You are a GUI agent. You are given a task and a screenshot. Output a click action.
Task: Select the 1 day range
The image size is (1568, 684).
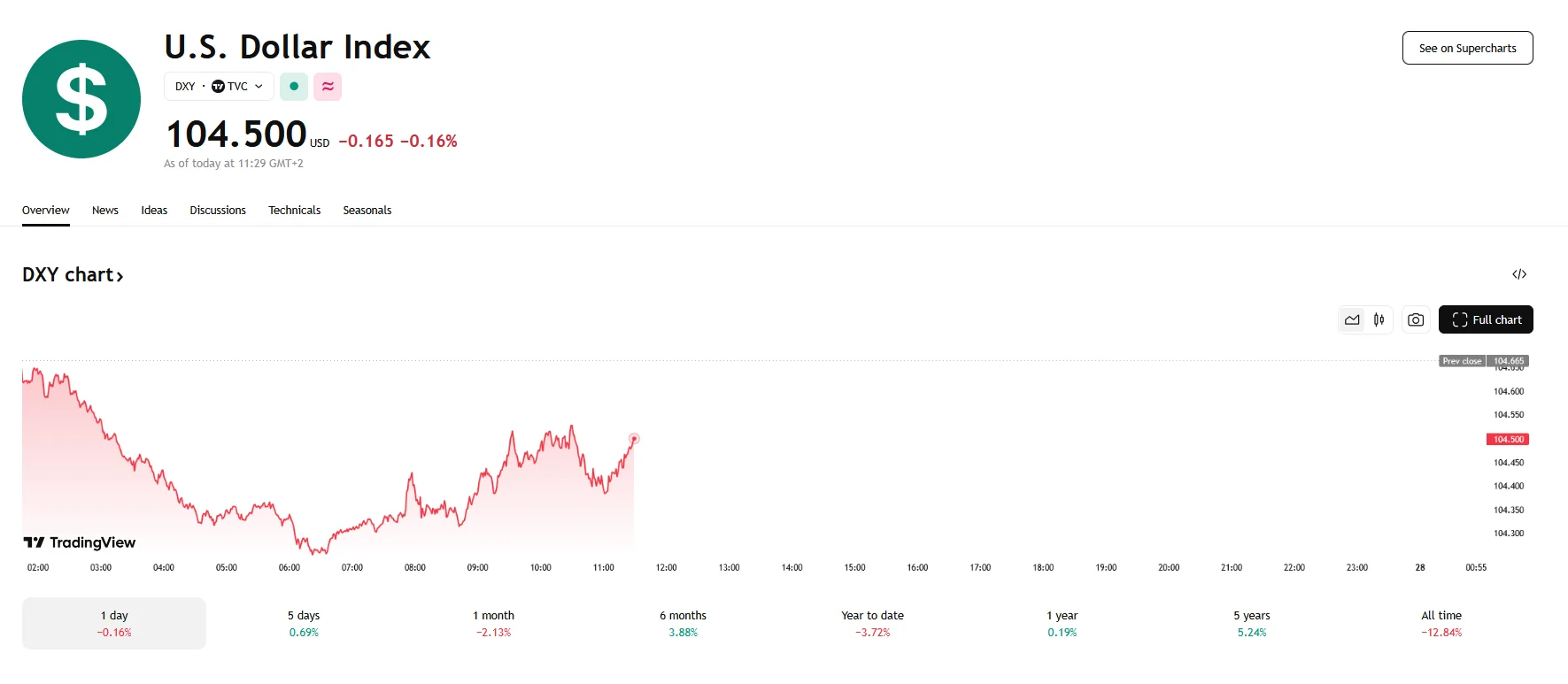114,623
